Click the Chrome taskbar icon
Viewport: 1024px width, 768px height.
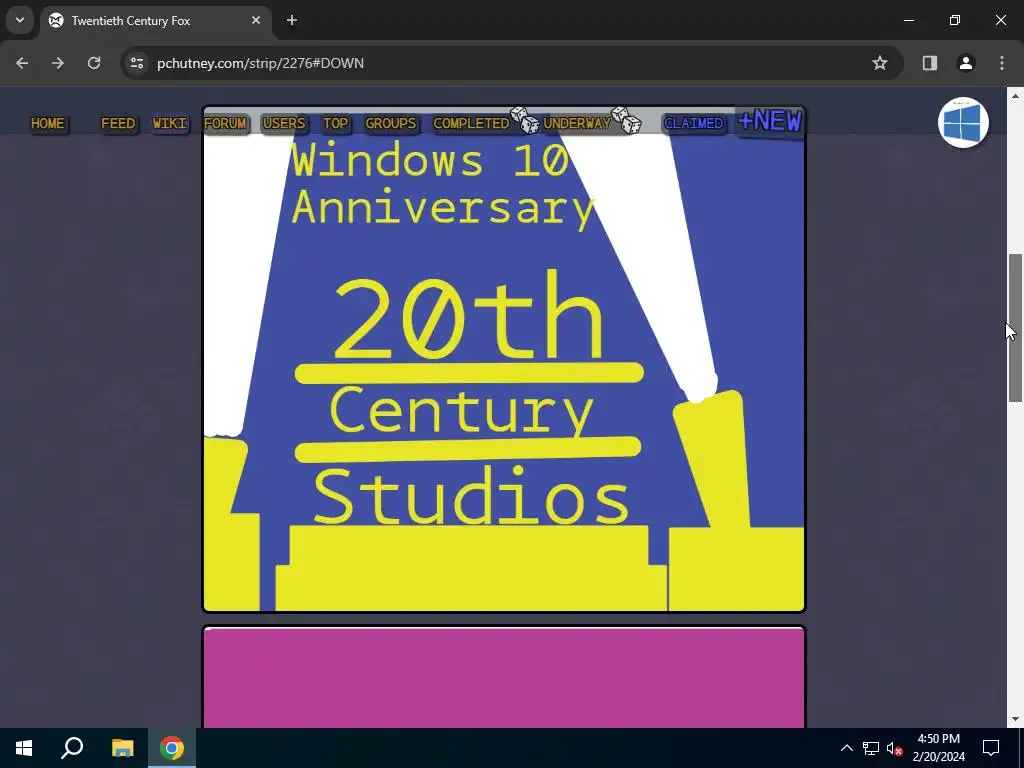click(x=172, y=748)
